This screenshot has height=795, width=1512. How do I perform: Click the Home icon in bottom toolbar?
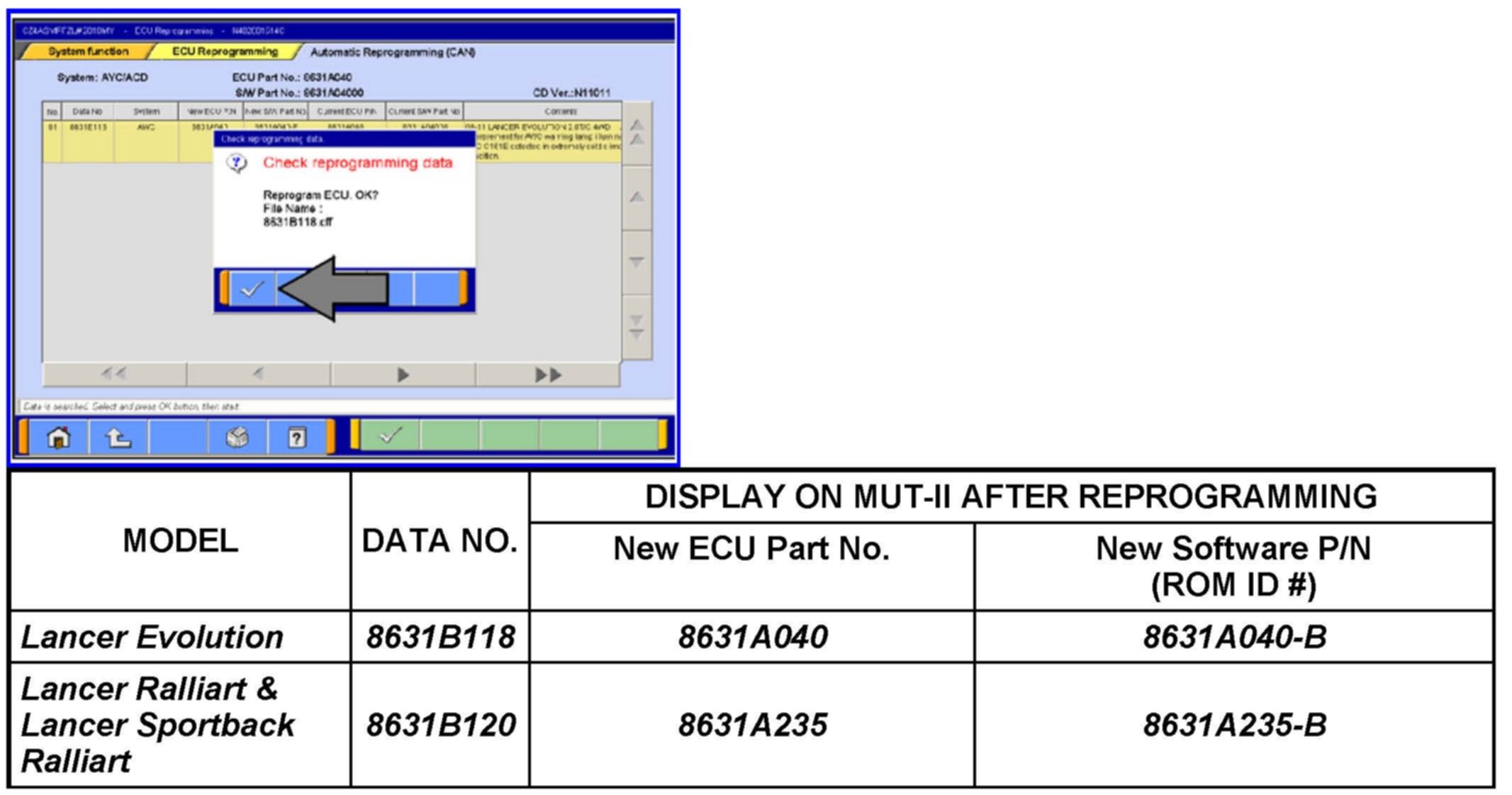click(58, 438)
